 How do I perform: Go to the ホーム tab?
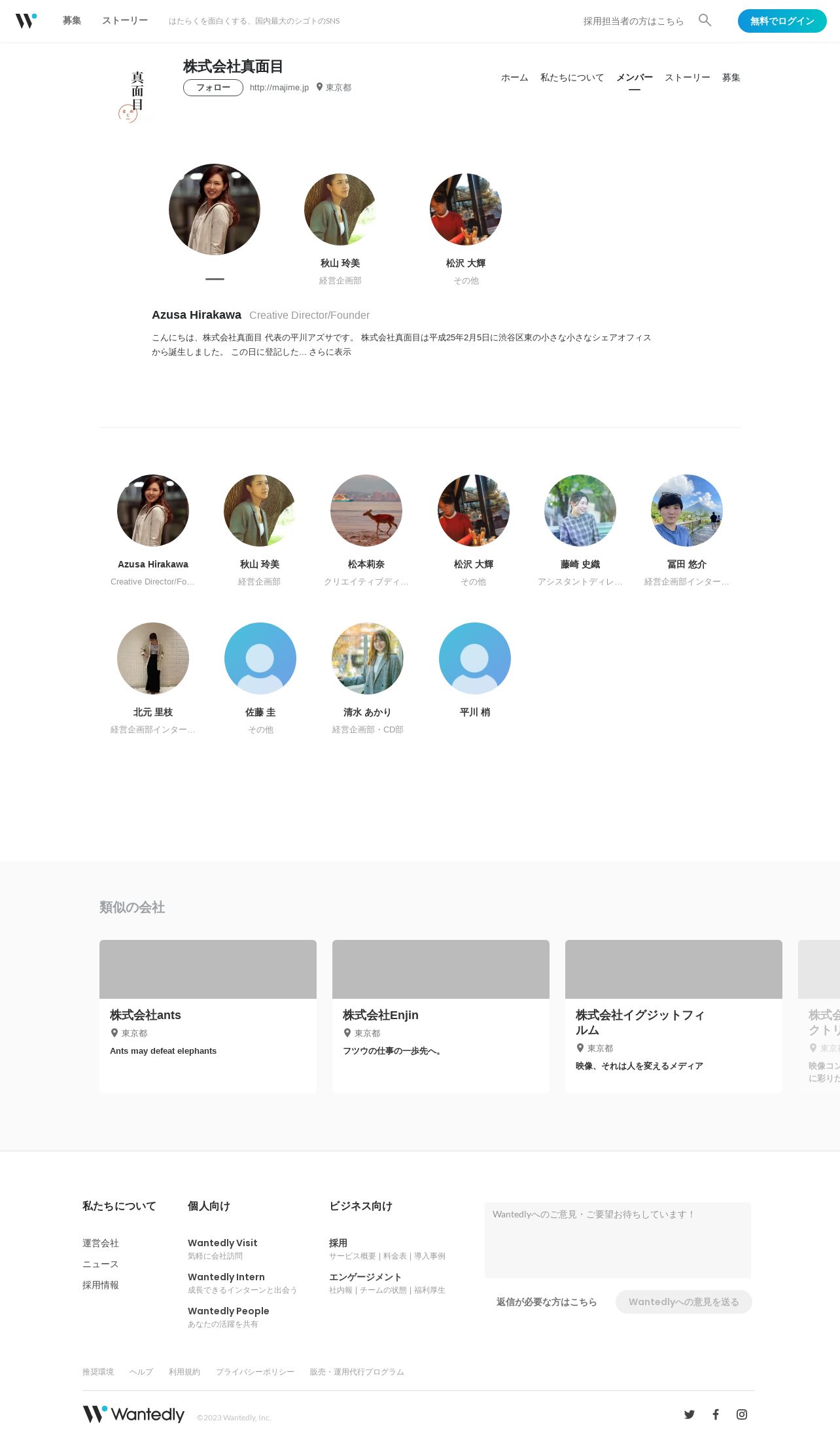(515, 77)
